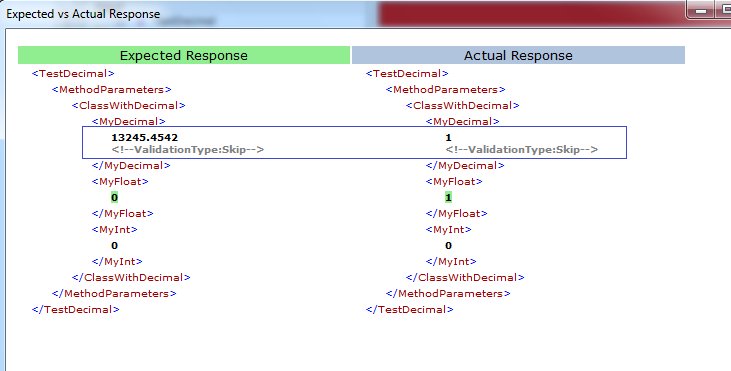Click MyInt value 0 in Actual Response
Screen dimensions: 731x371
tap(448, 246)
